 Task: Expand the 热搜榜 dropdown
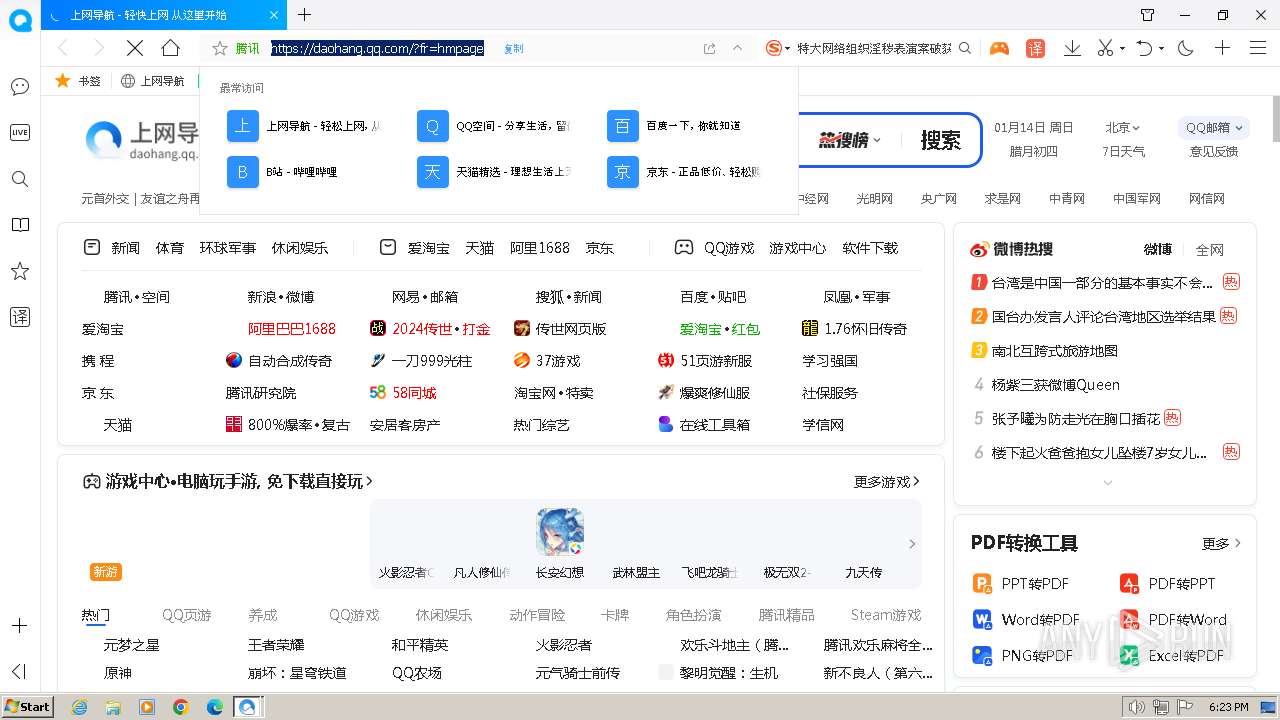(x=850, y=140)
